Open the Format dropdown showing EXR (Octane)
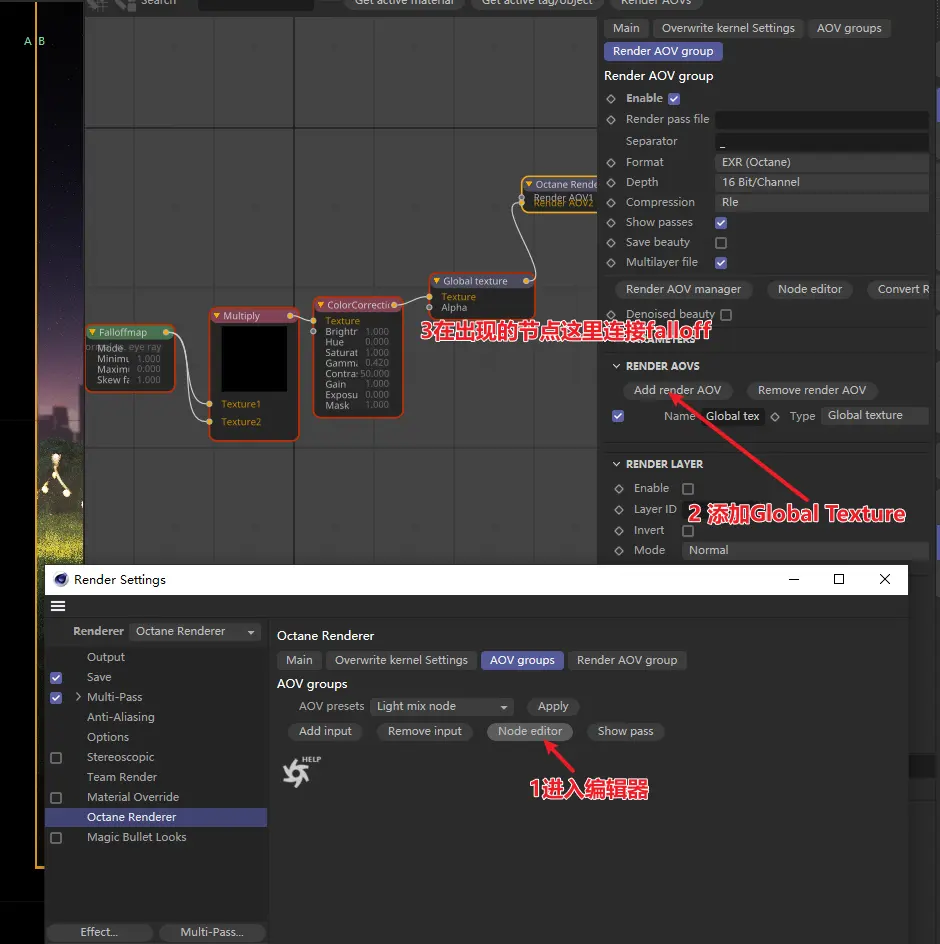This screenshot has width=940, height=944. coord(821,163)
